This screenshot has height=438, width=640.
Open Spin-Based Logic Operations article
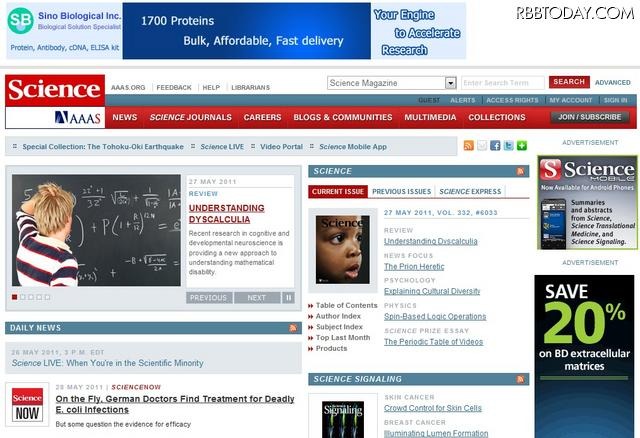click(x=435, y=316)
